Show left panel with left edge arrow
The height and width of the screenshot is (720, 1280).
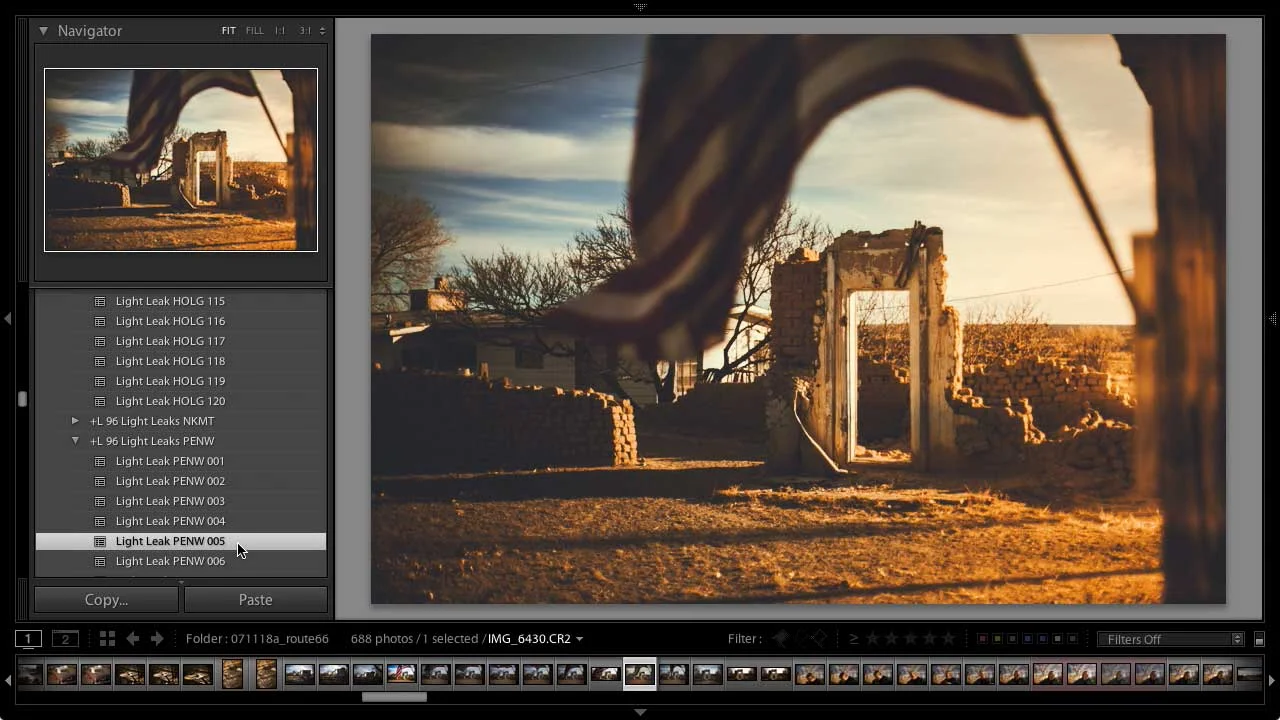click(x=7, y=318)
